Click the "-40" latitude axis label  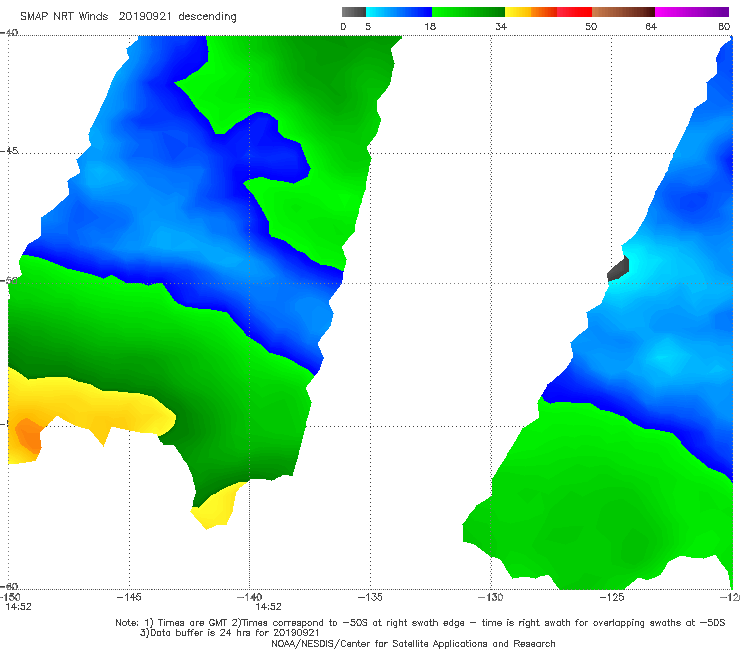9,33
